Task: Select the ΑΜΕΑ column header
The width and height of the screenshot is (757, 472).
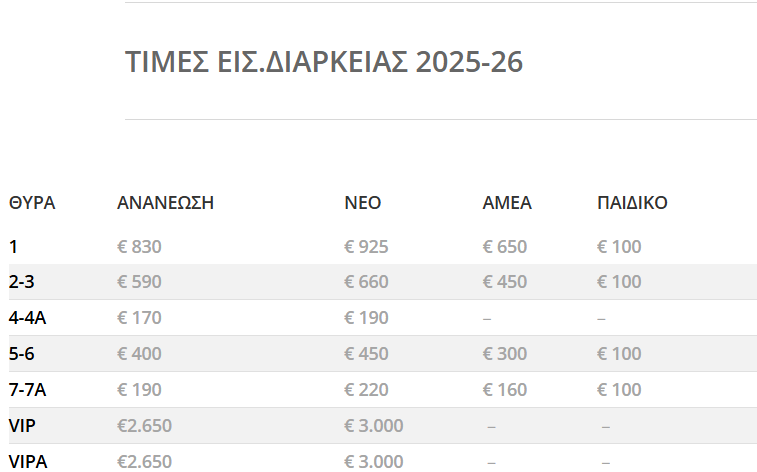Action: 507,203
